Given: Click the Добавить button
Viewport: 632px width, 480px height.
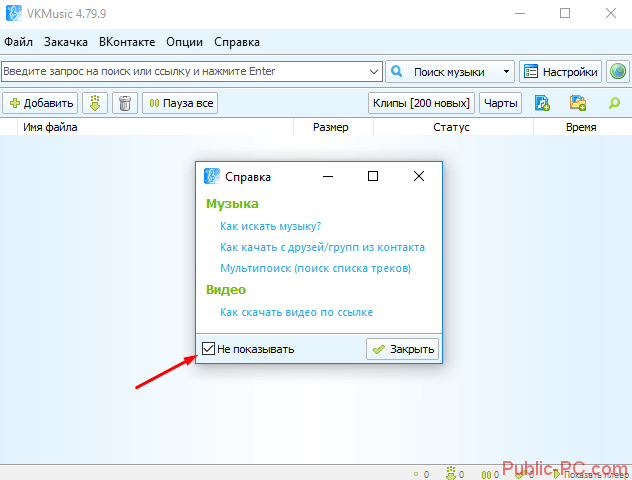Looking at the screenshot, I should 40,103.
